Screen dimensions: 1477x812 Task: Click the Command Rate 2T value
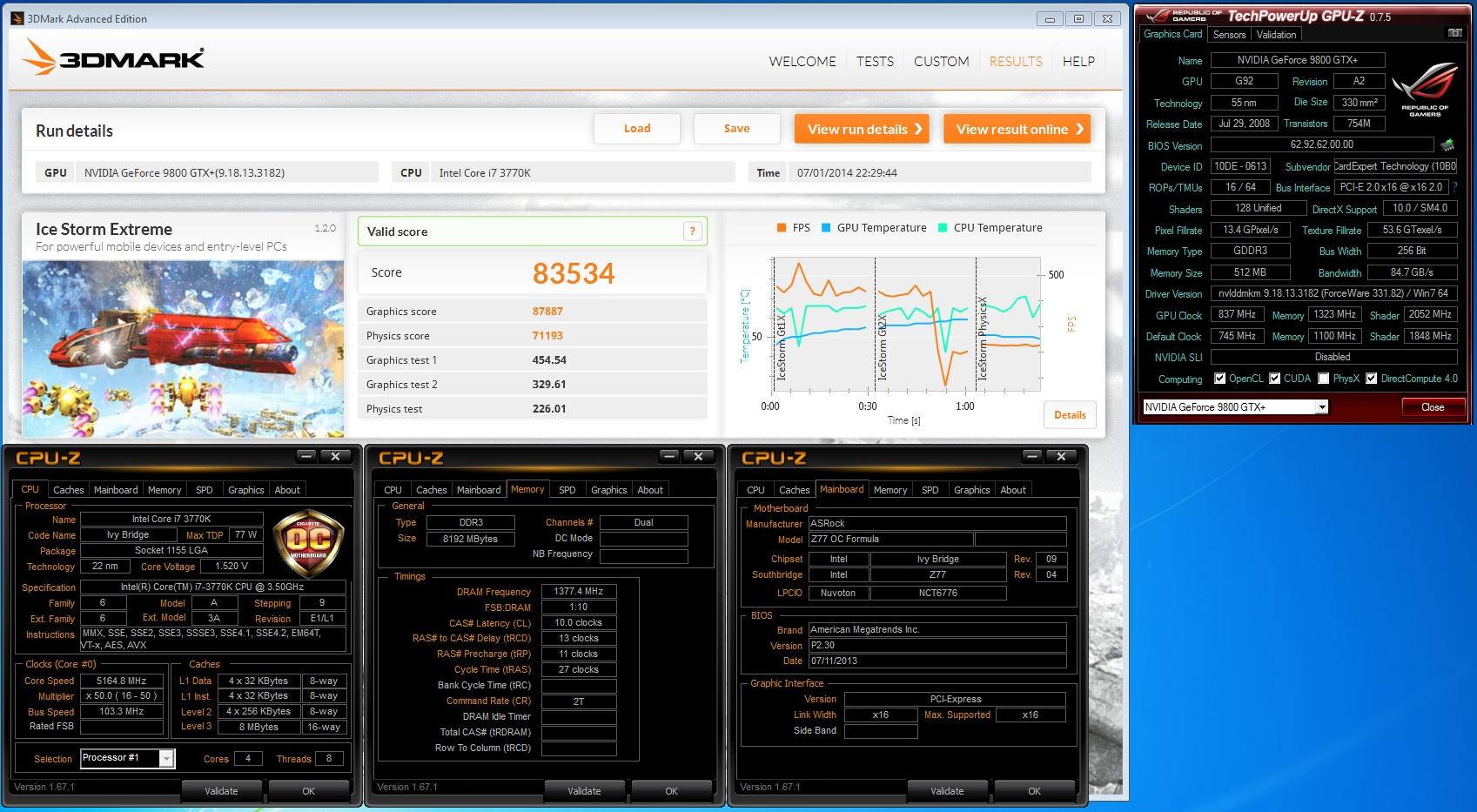[579, 701]
